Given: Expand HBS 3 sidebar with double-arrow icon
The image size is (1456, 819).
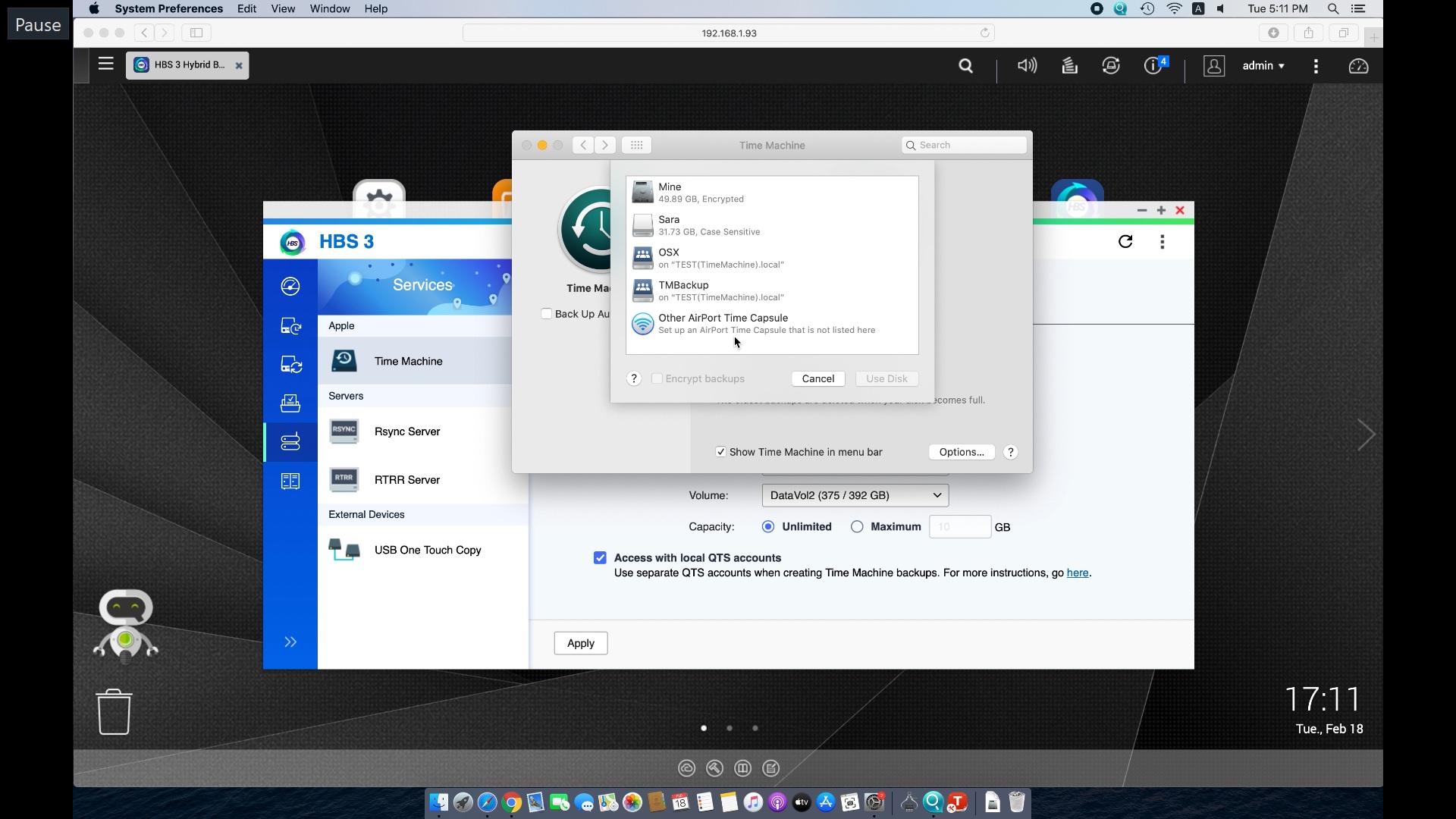Looking at the screenshot, I should point(290,642).
